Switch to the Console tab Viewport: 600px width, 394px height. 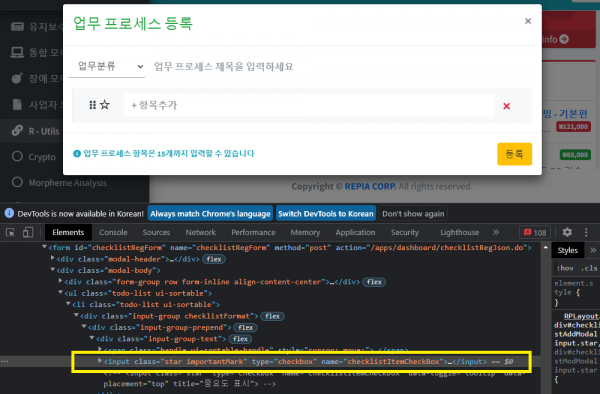click(x=113, y=232)
